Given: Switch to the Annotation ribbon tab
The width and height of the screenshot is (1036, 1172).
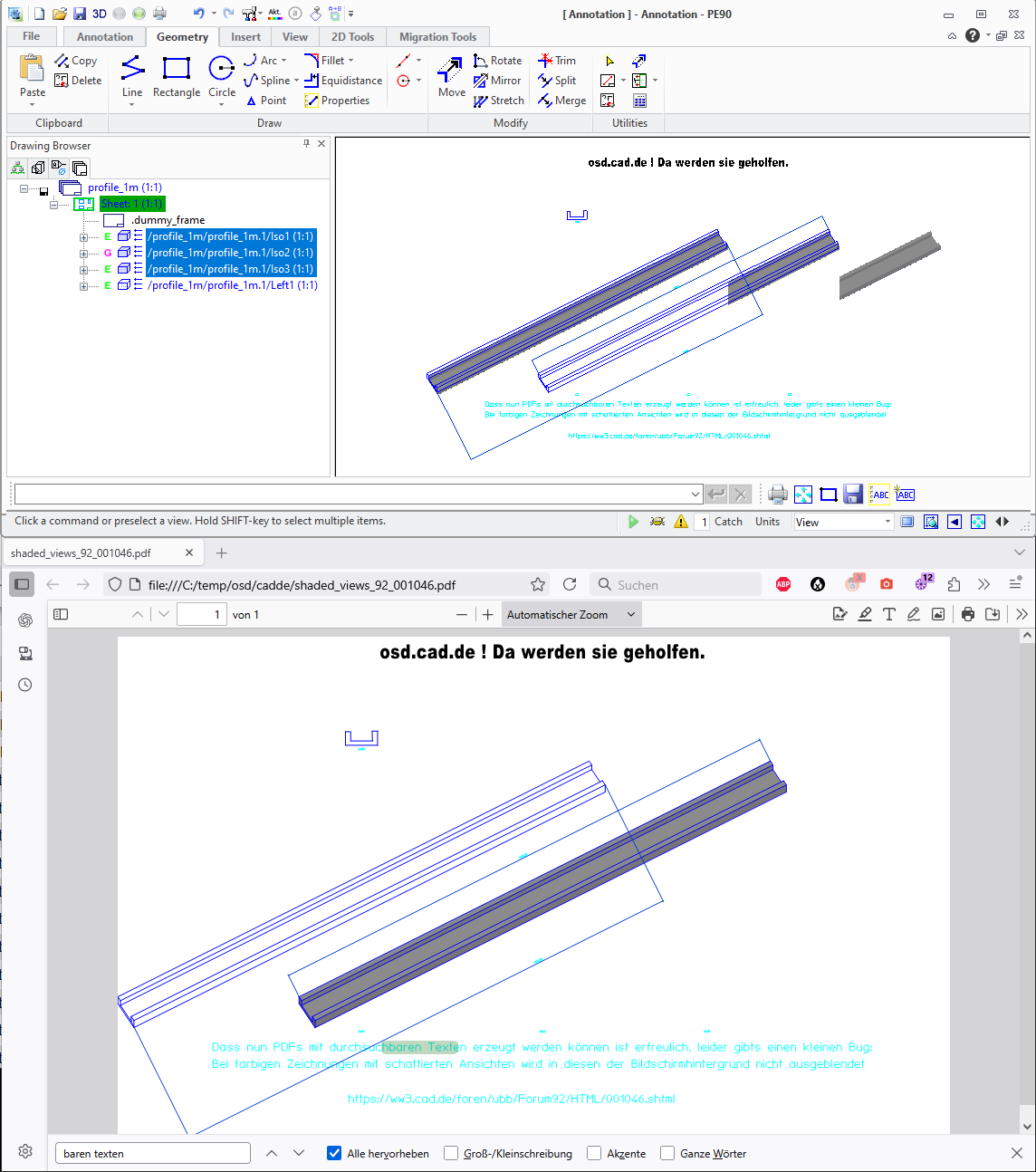Looking at the screenshot, I should 105,37.
